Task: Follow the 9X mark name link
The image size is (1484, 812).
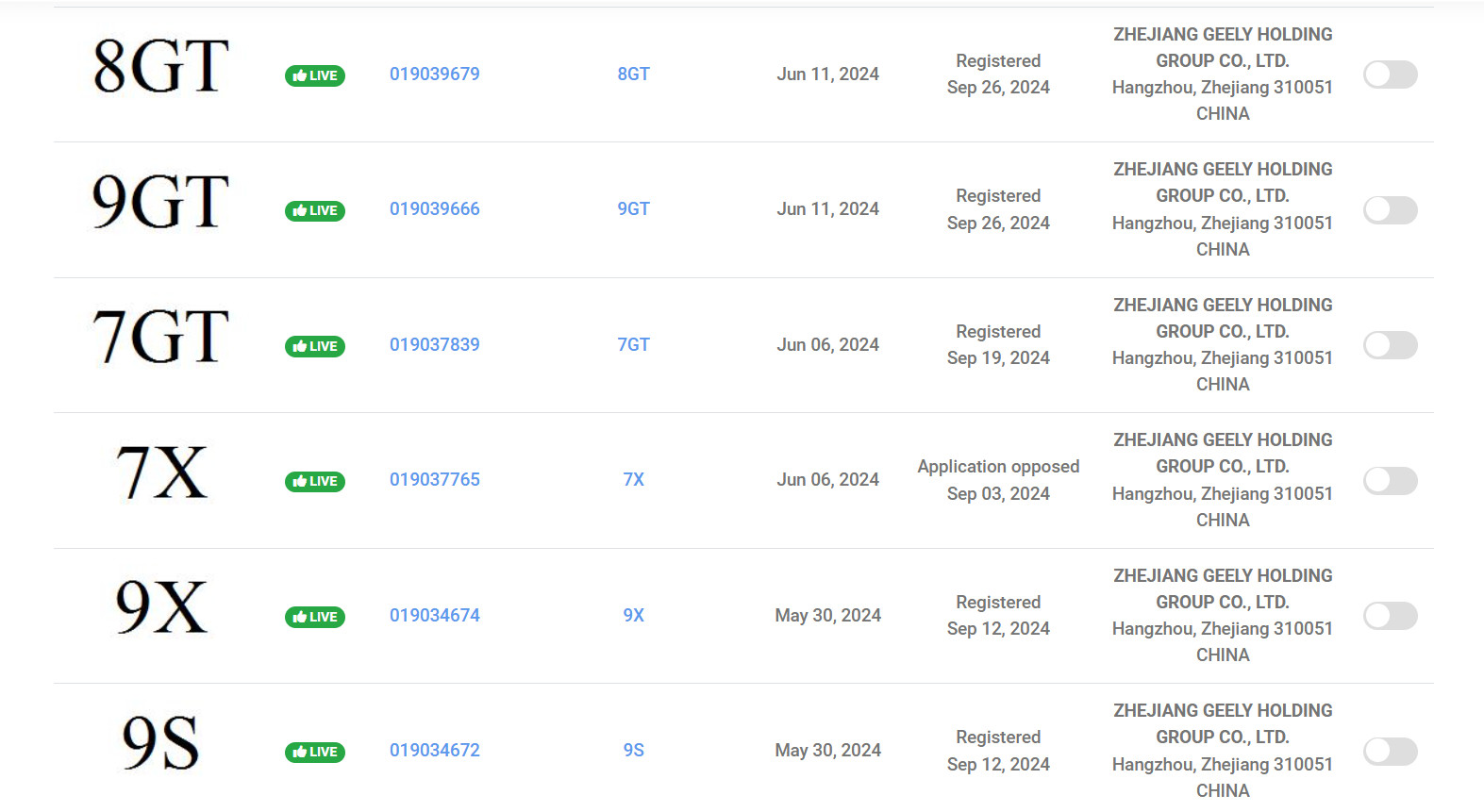Action: coord(634,615)
